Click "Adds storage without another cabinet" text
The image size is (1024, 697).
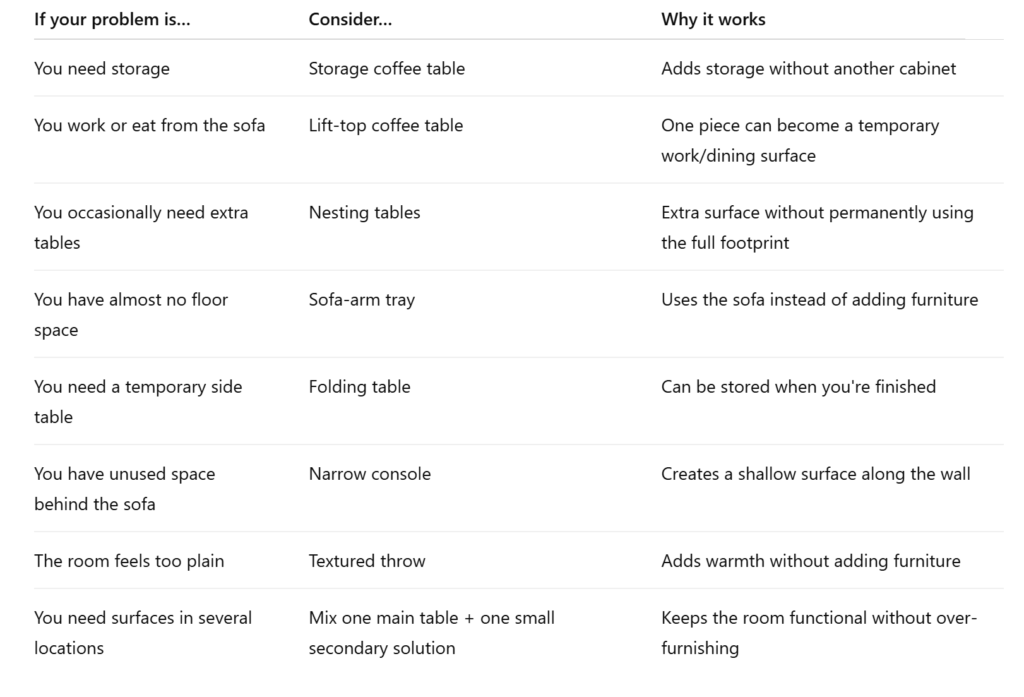coord(808,69)
